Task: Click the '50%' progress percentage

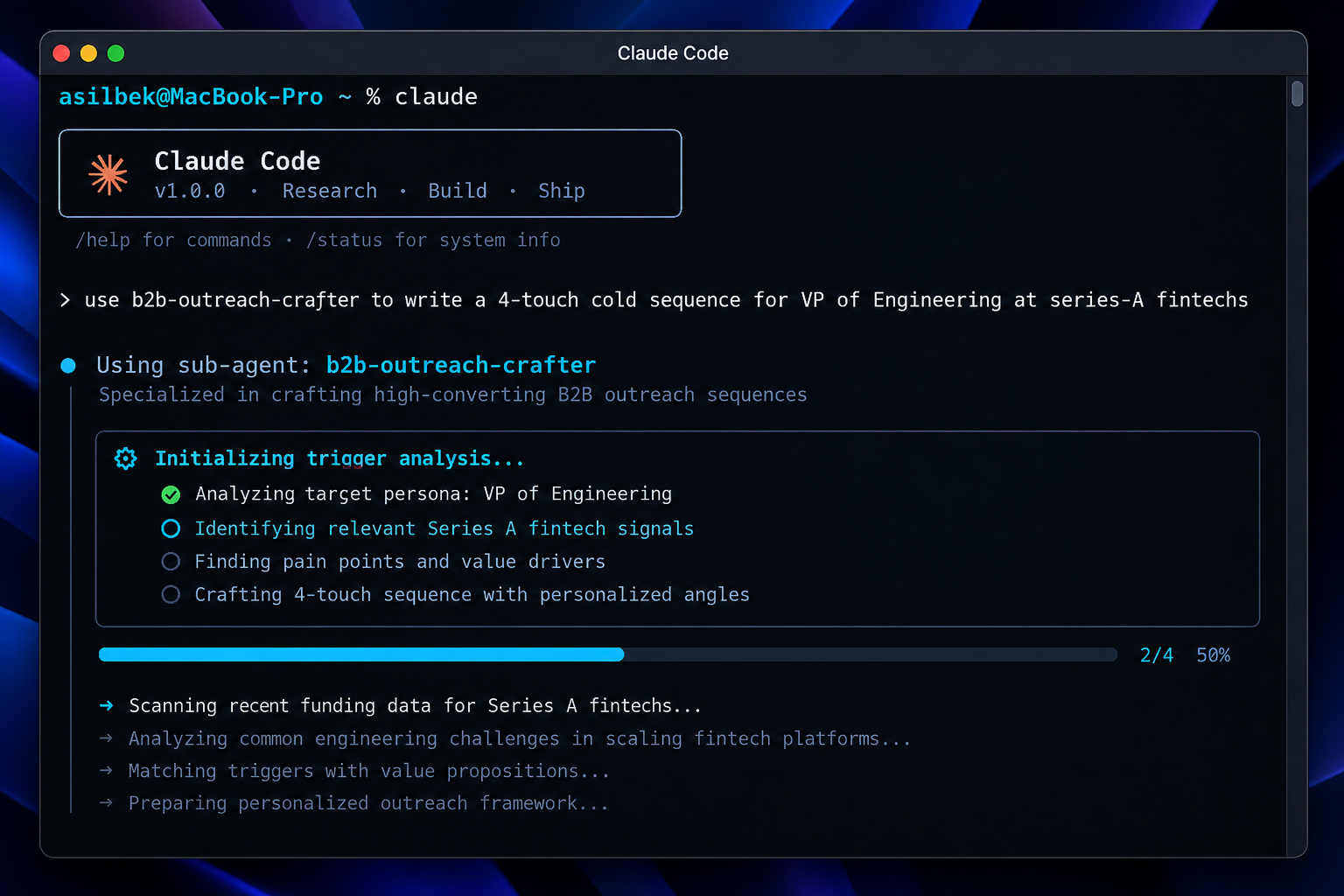Action: pos(1214,655)
